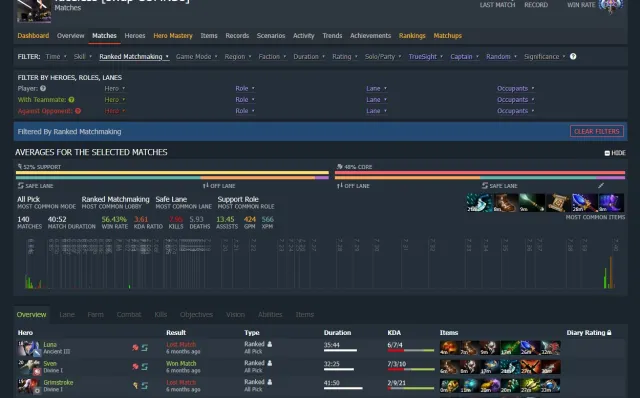Expand the Game Mode filter
This screenshot has width=640, height=398.
click(x=196, y=56)
